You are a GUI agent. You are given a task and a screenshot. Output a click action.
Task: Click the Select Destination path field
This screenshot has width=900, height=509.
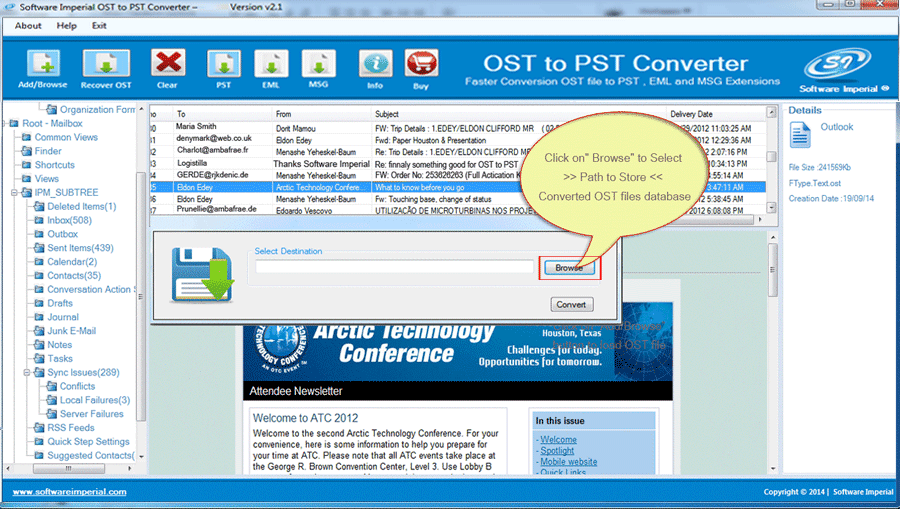(394, 267)
